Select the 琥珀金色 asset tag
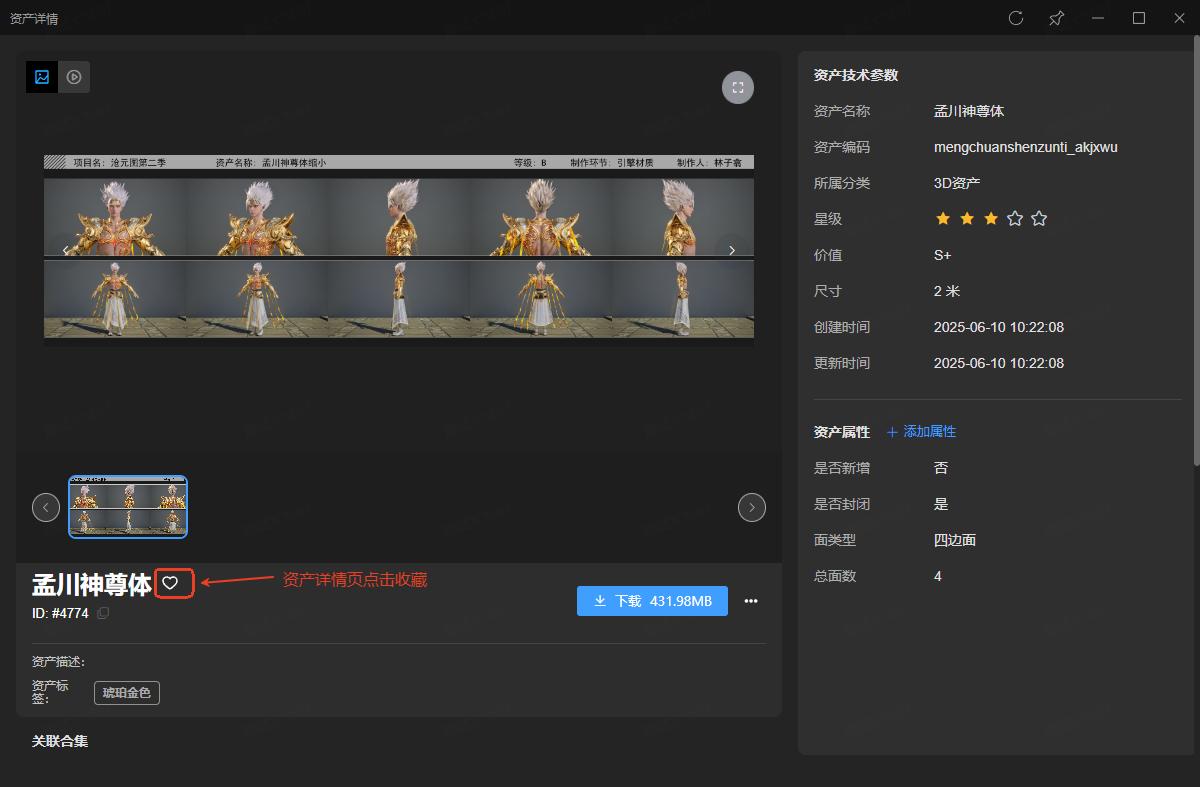 click(127, 692)
